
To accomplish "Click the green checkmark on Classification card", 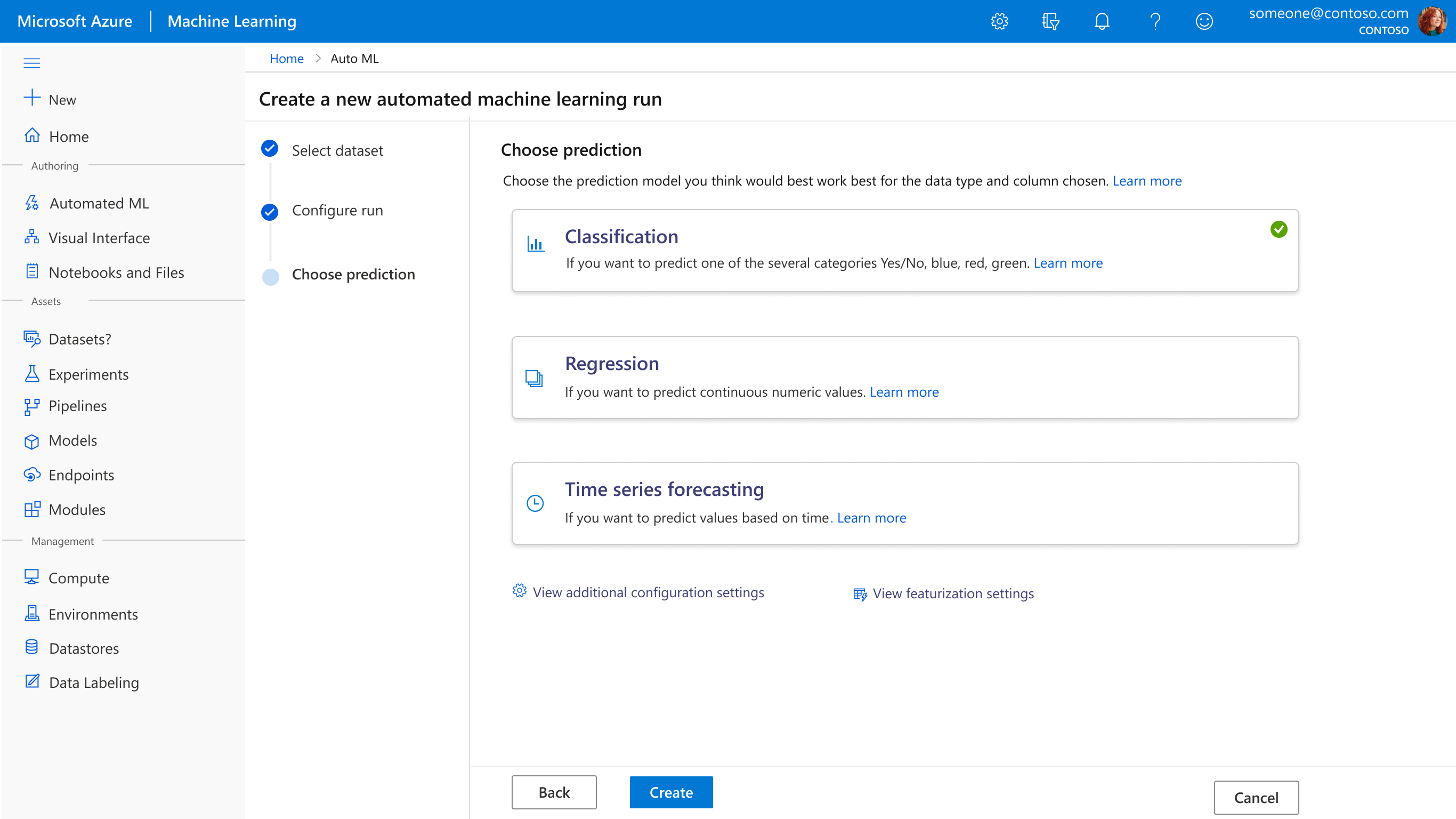I will [1279, 229].
